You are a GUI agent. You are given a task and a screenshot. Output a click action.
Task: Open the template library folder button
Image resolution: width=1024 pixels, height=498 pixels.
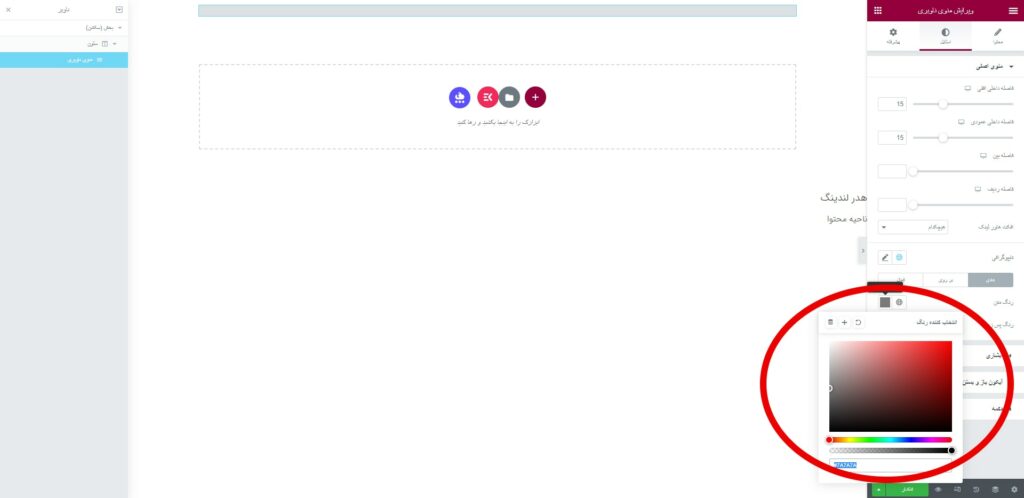pos(509,97)
